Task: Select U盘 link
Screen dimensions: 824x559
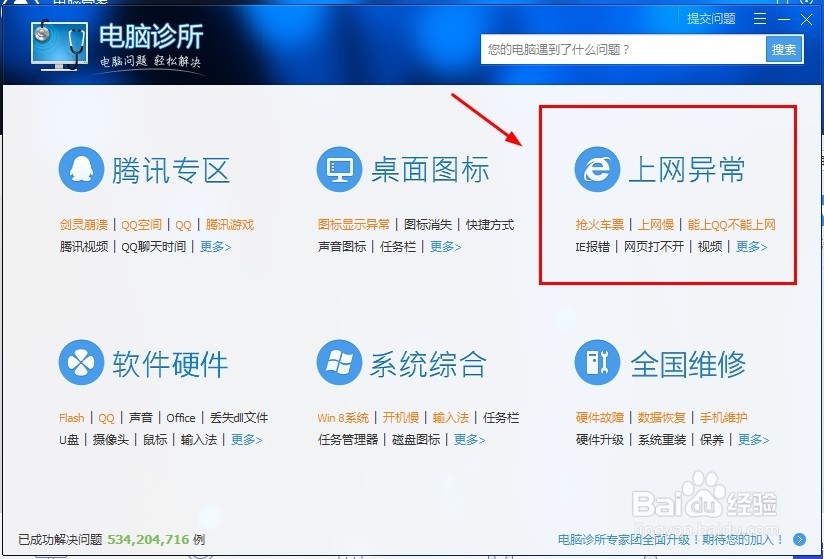Action: click(69, 439)
